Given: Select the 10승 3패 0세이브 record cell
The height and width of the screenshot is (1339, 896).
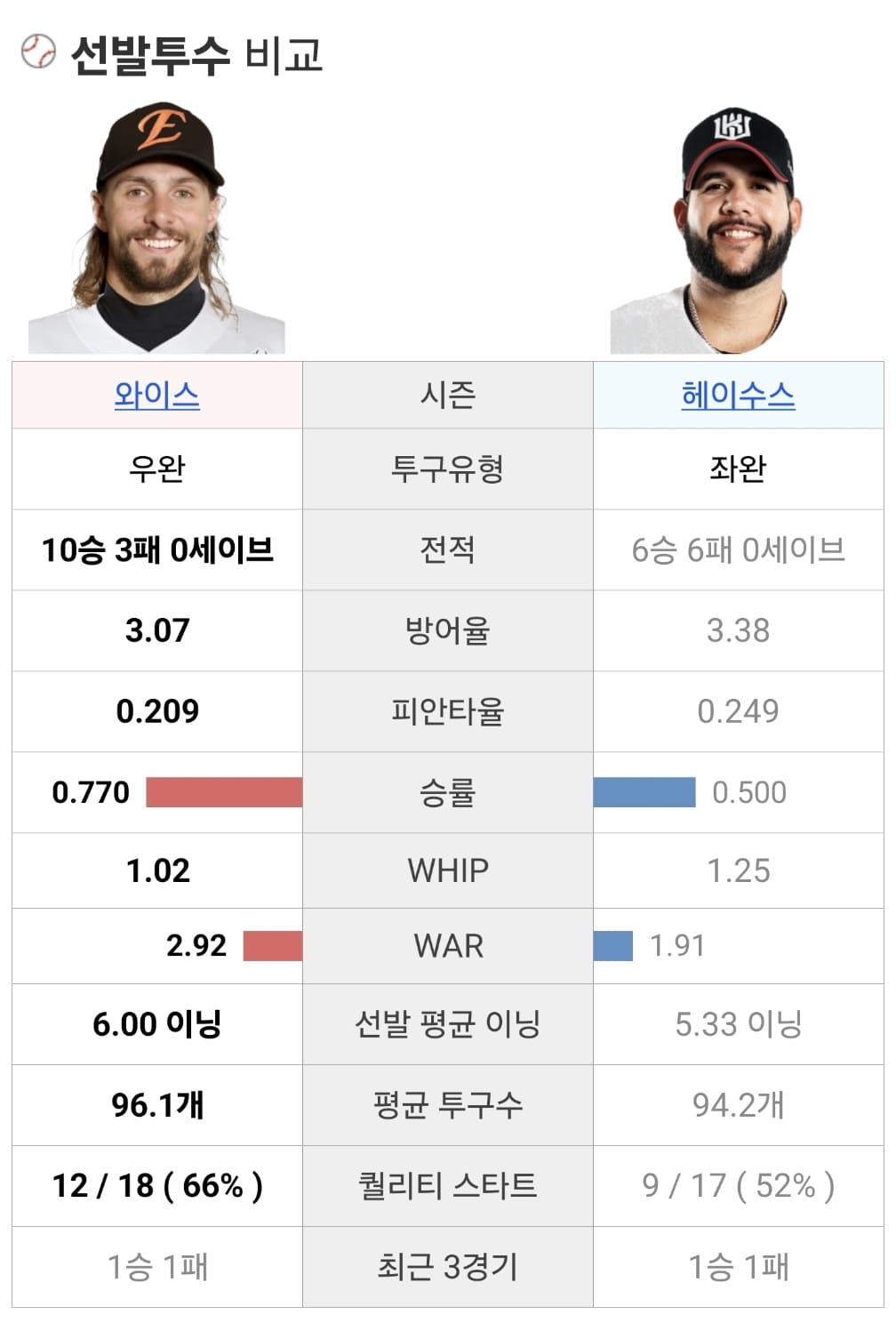Looking at the screenshot, I should pyautogui.click(x=157, y=549).
